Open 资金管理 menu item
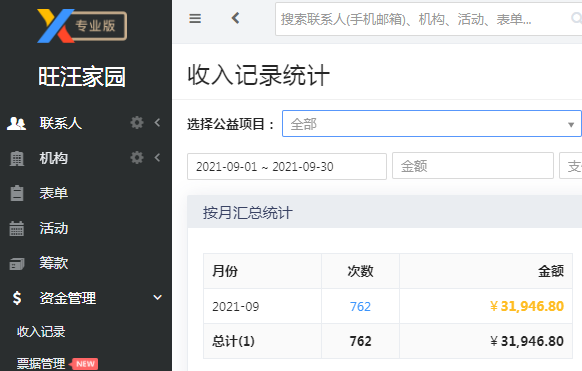The width and height of the screenshot is (582, 371). [68, 298]
